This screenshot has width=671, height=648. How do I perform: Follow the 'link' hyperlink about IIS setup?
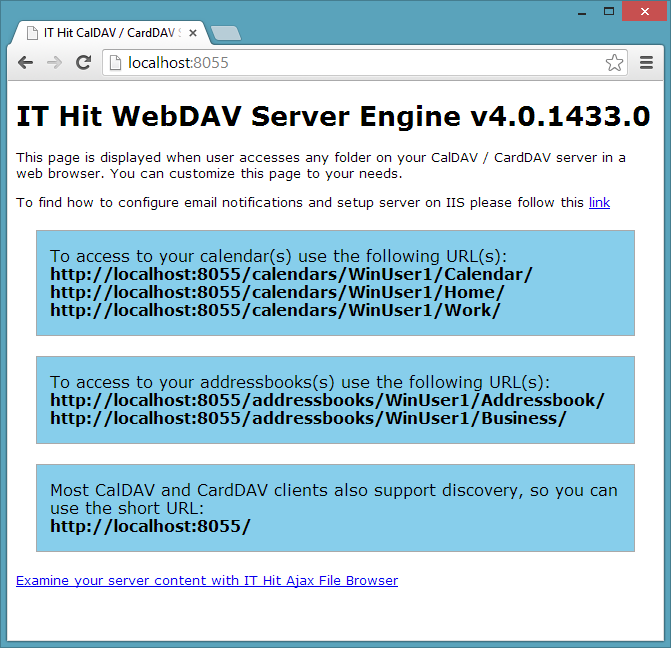(599, 202)
